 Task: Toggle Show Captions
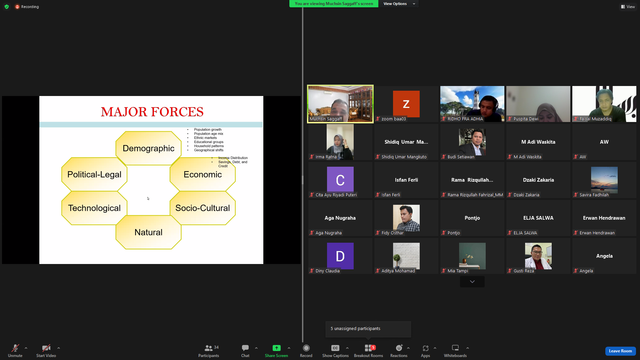click(x=335, y=350)
